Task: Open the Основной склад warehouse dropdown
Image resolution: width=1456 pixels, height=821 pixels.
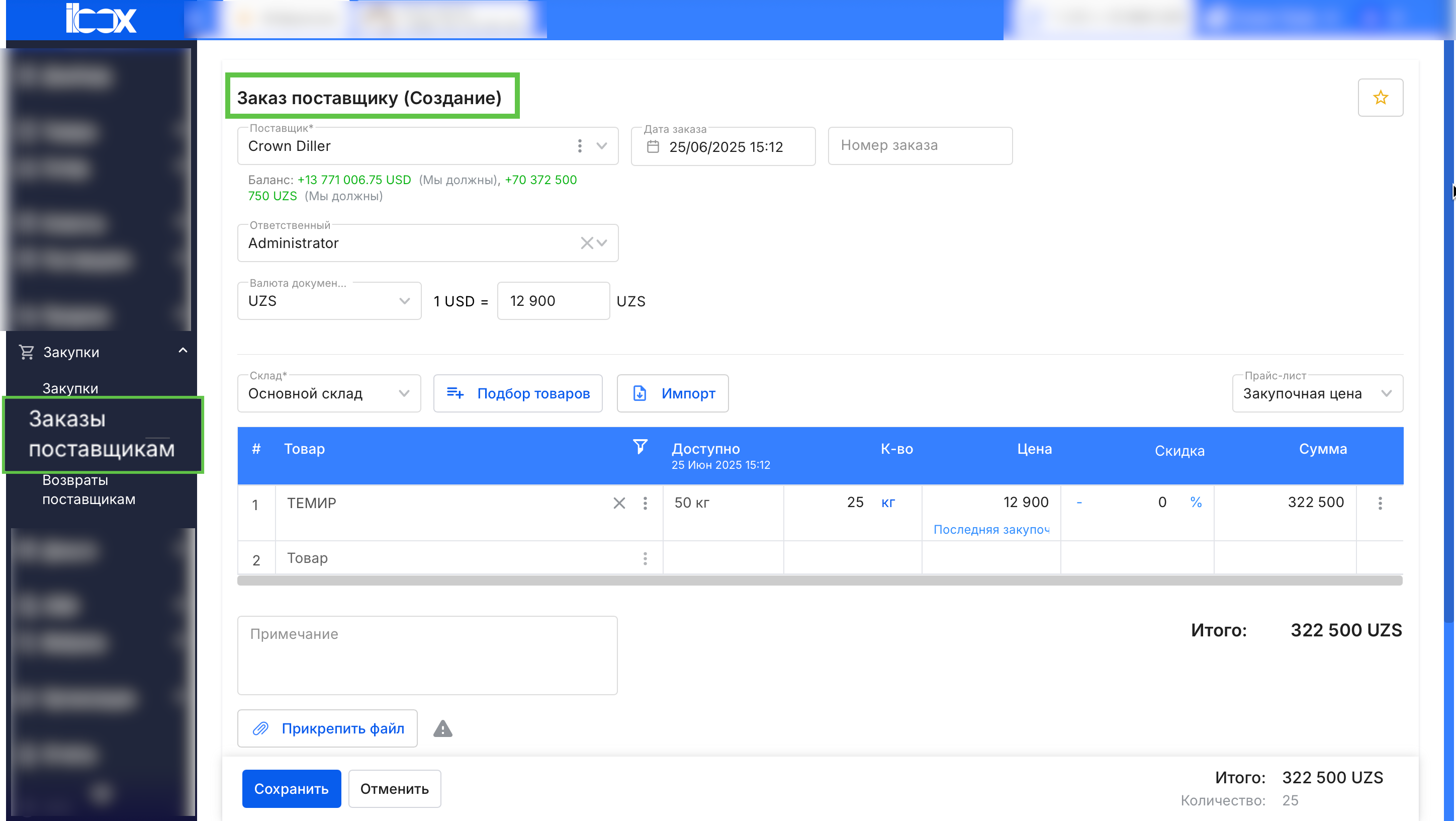Action: (x=404, y=393)
